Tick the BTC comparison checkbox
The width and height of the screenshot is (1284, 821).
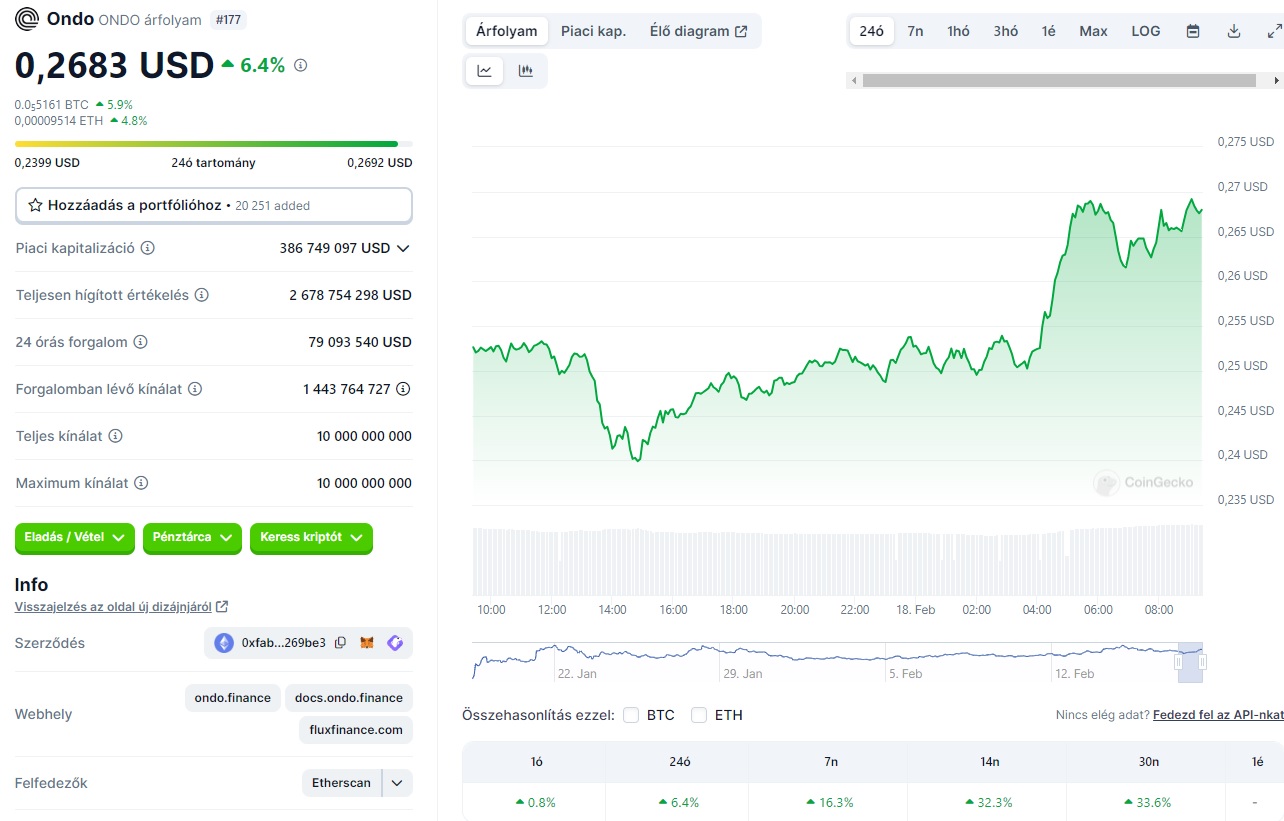coord(631,715)
